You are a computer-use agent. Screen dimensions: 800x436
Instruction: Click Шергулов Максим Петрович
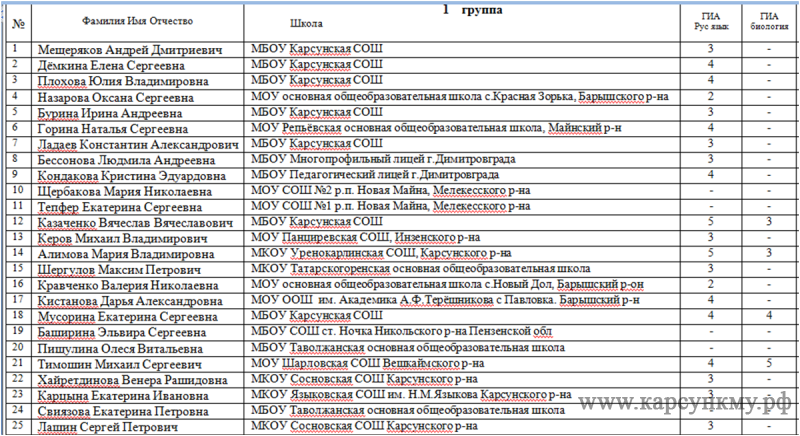pyautogui.click(x=119, y=270)
